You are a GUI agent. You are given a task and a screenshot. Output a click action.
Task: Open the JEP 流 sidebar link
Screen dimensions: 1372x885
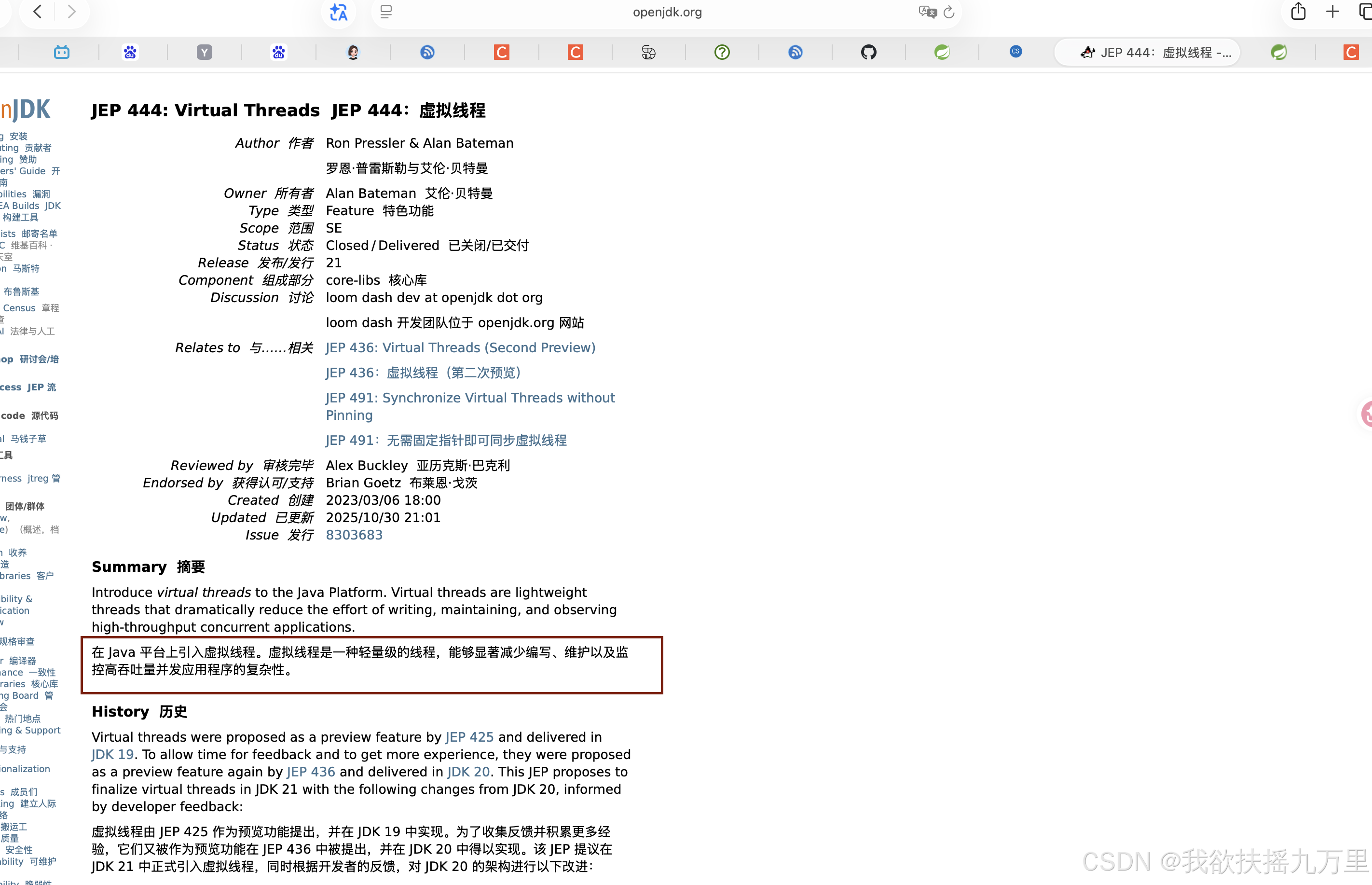point(42,387)
